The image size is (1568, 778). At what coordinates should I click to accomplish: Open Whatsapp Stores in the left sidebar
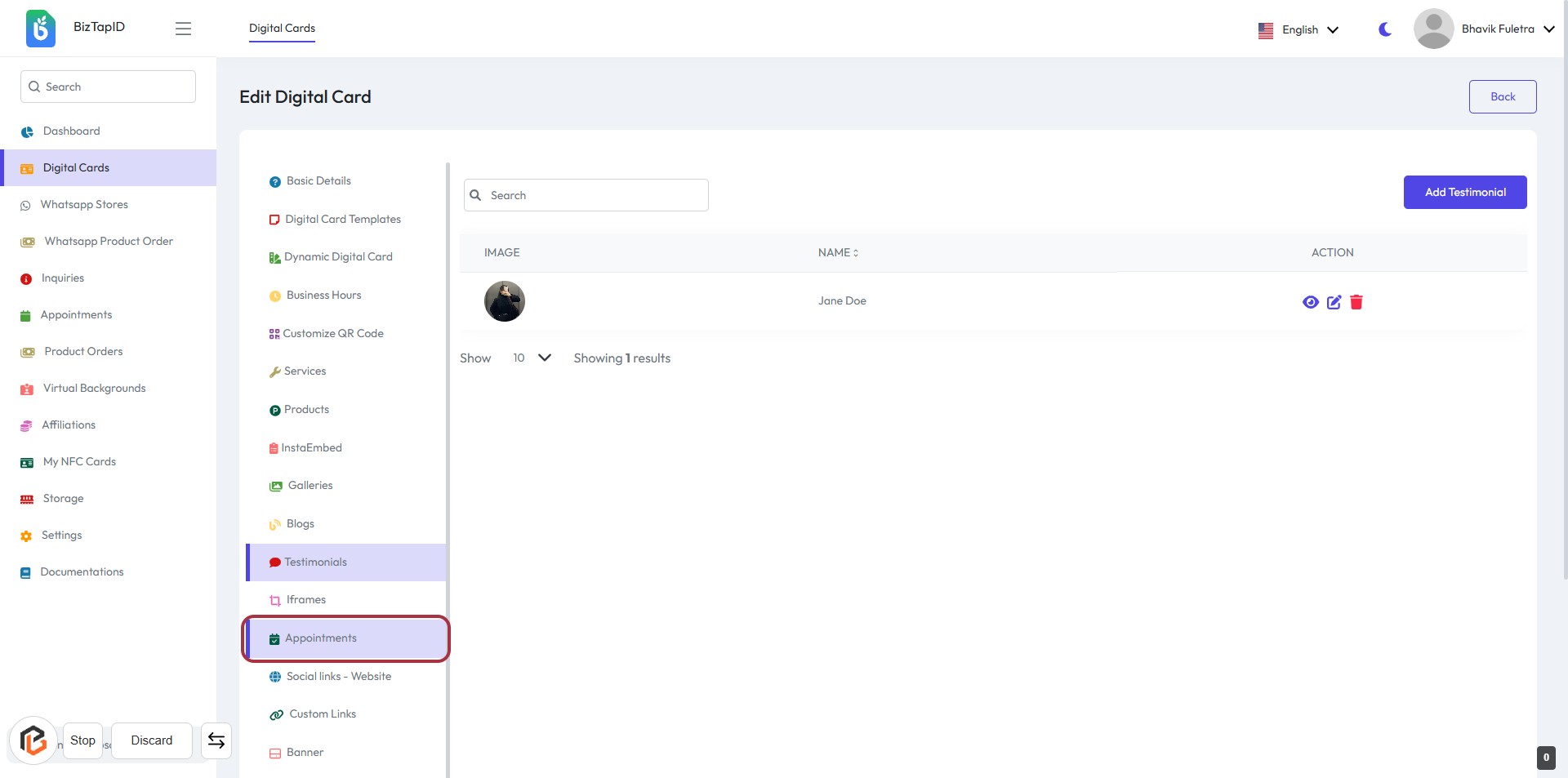(x=84, y=205)
